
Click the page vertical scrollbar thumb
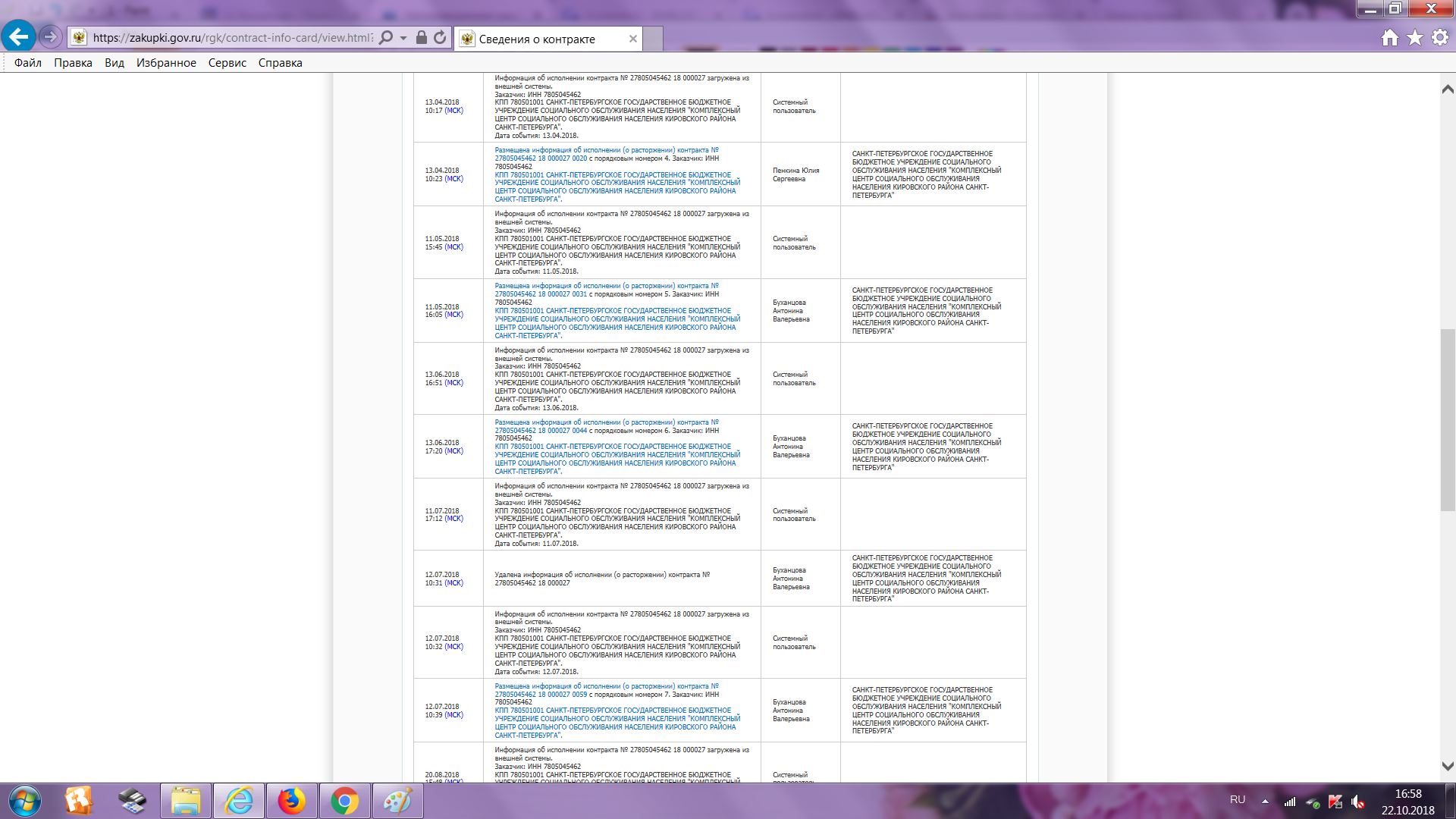tap(1448, 419)
